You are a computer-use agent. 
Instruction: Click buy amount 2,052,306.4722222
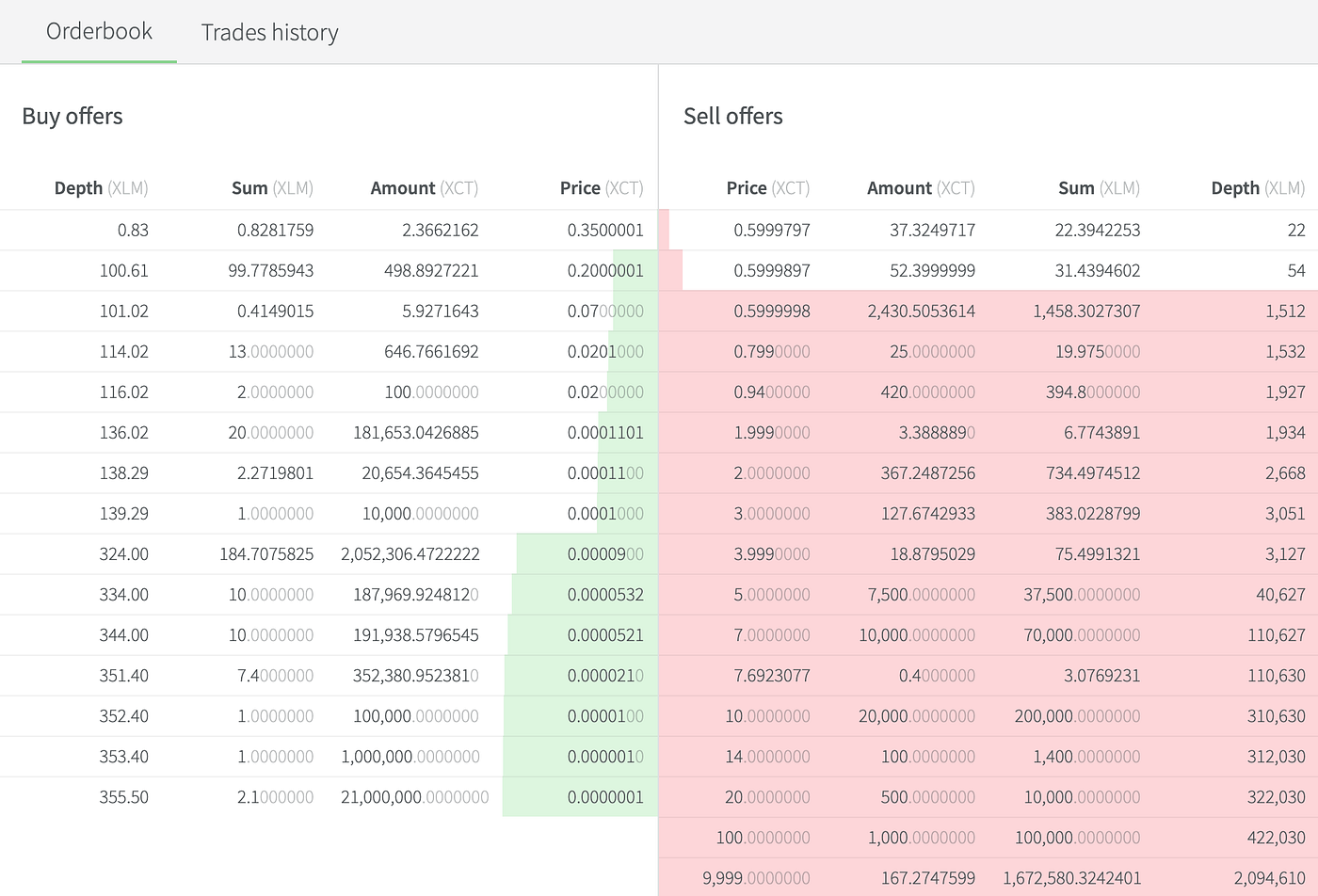point(410,553)
